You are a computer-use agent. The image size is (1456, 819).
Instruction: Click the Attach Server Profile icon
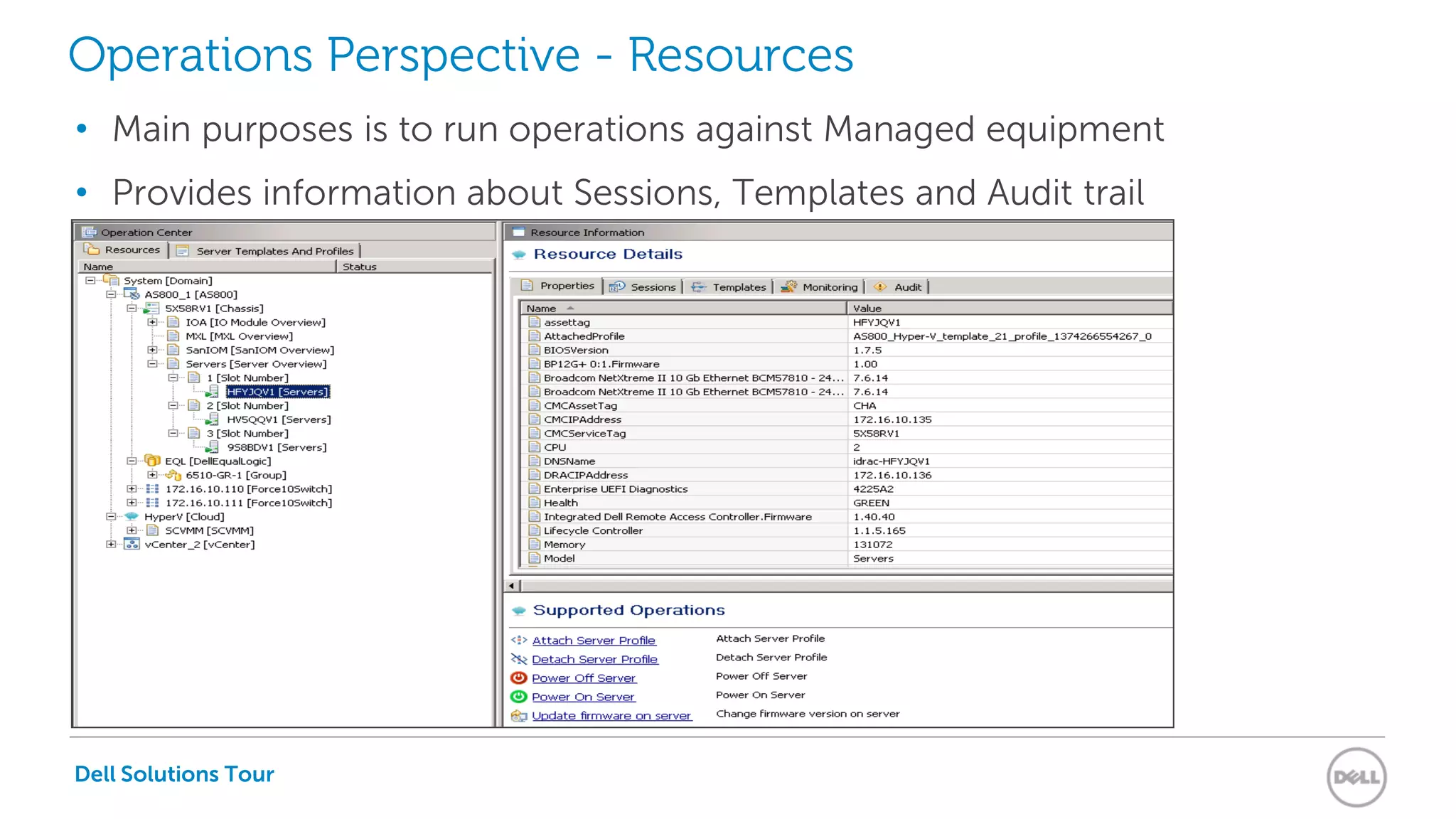[519, 640]
